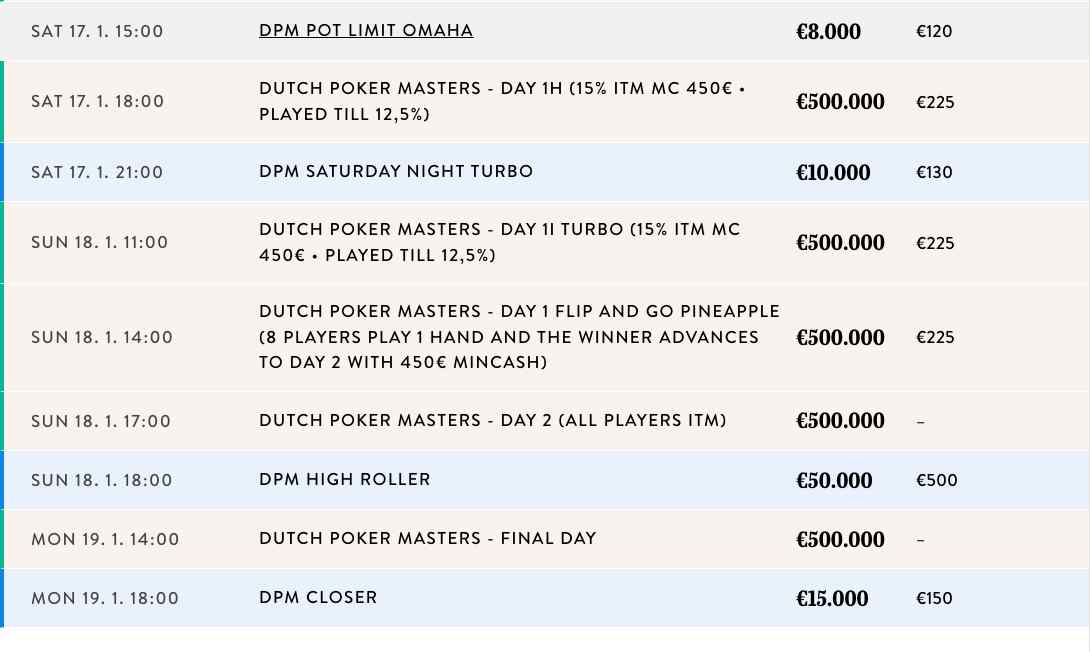Screen dimensions: 1090x652
Task: Click the SUN 18. 1. 11:00 date
Action: pyautogui.click(x=100, y=243)
